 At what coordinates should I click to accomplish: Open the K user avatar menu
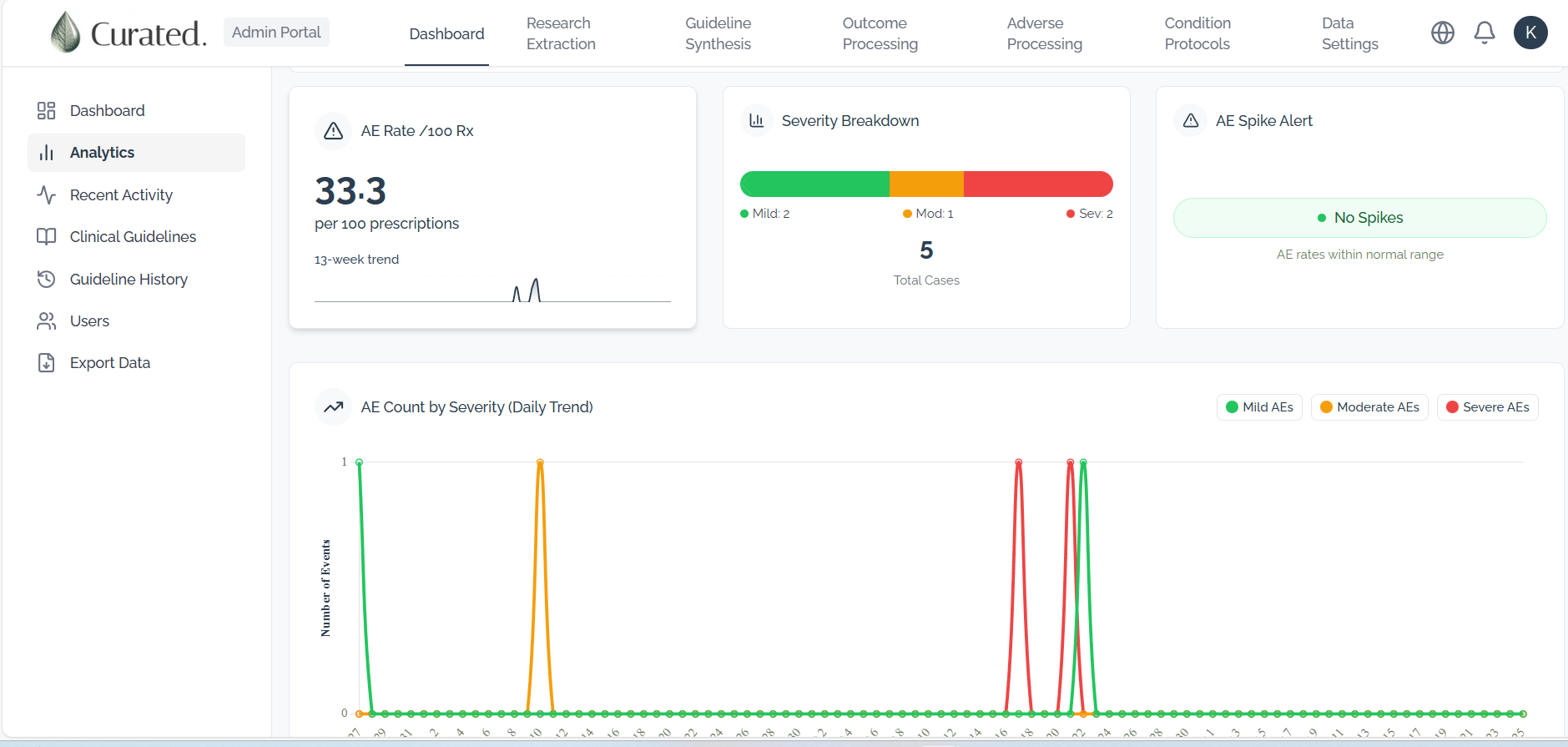(x=1530, y=33)
